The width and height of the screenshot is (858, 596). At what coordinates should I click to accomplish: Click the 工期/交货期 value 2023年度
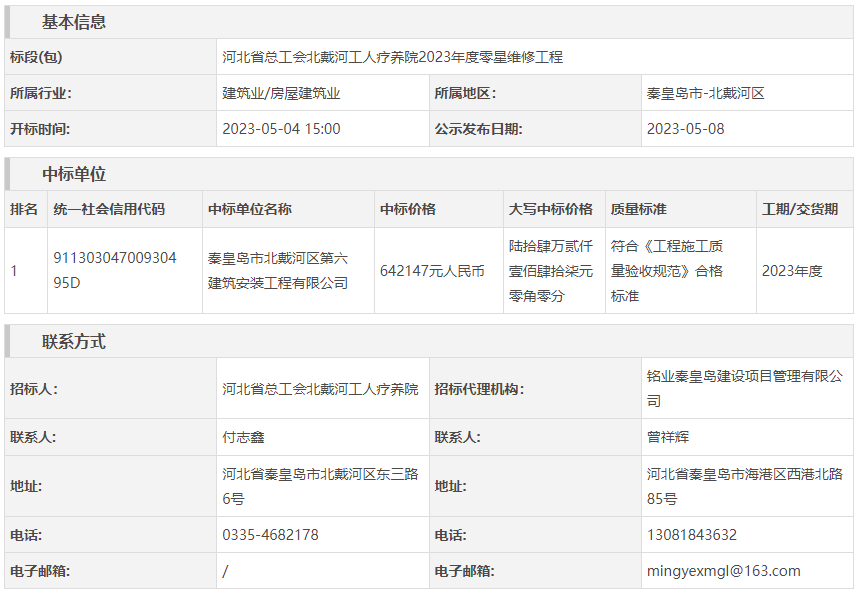pos(791,271)
